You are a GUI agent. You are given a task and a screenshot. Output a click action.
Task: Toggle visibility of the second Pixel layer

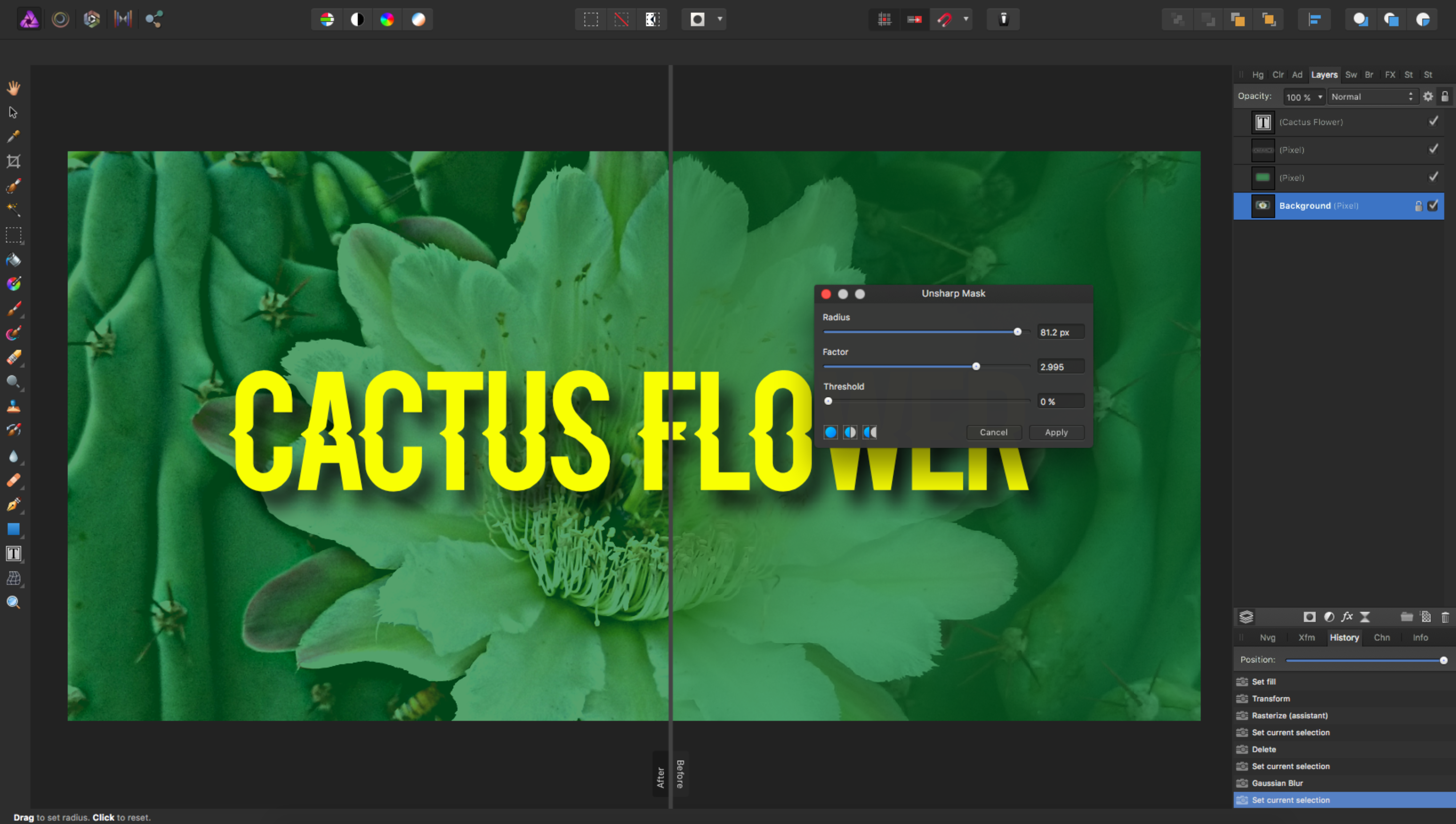point(1433,149)
